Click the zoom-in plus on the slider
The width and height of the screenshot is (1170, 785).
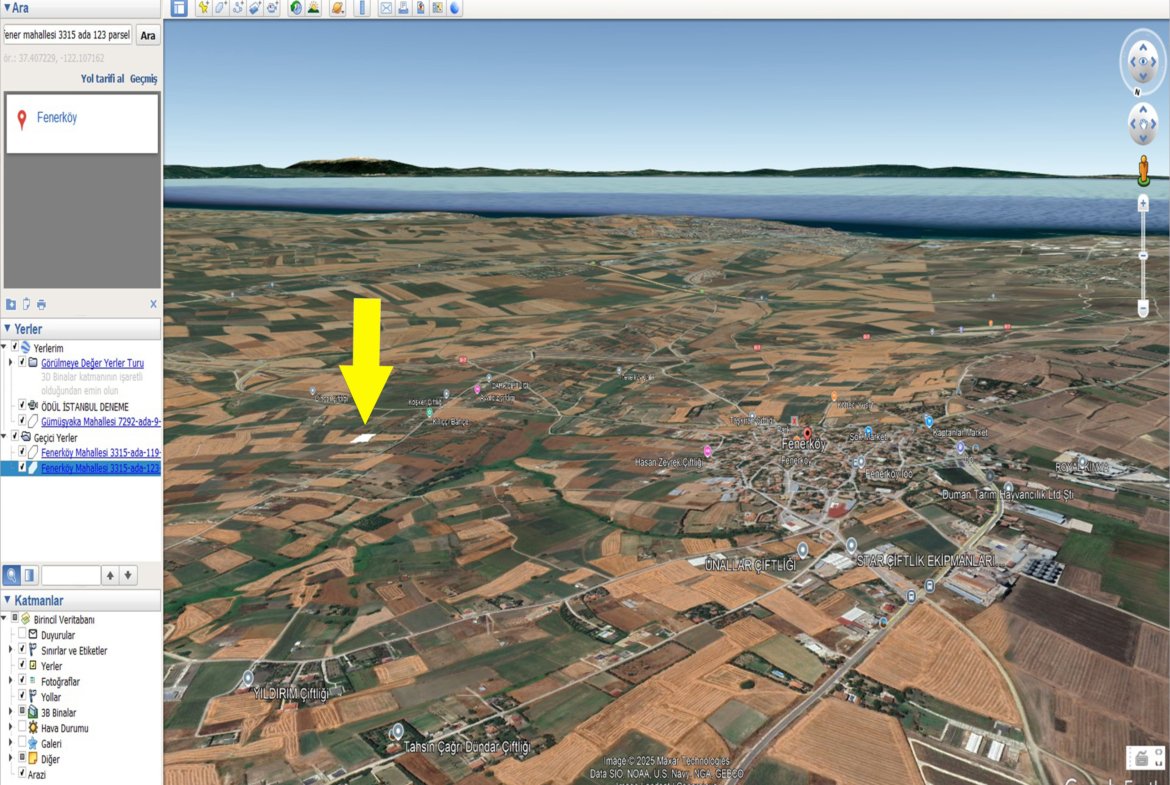(1142, 203)
